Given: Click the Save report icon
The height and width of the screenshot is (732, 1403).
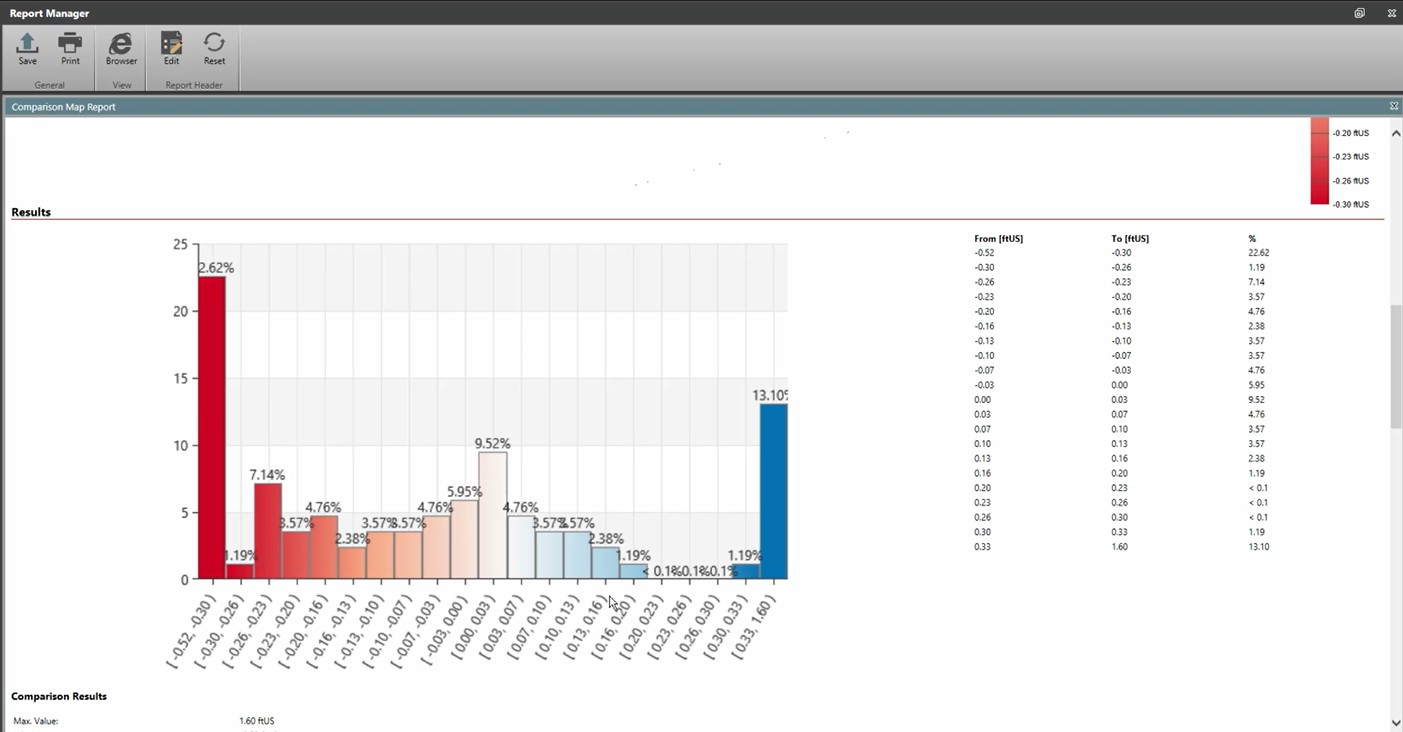Looking at the screenshot, I should click(27, 48).
